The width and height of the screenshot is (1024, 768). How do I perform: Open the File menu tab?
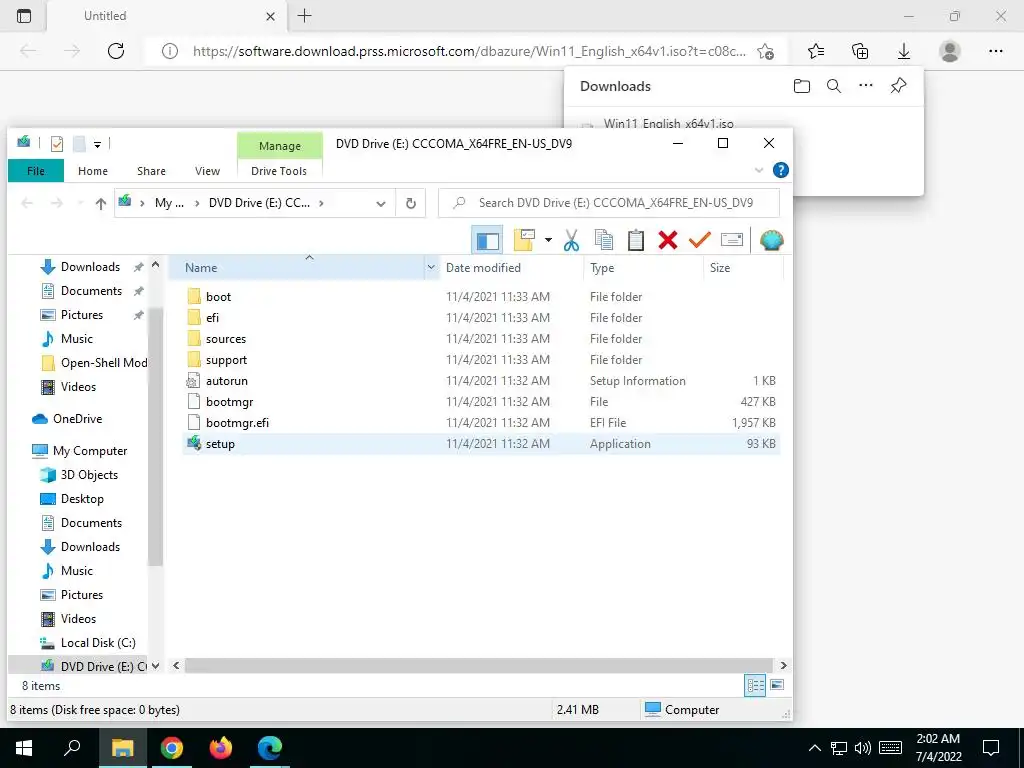pyautogui.click(x=36, y=170)
